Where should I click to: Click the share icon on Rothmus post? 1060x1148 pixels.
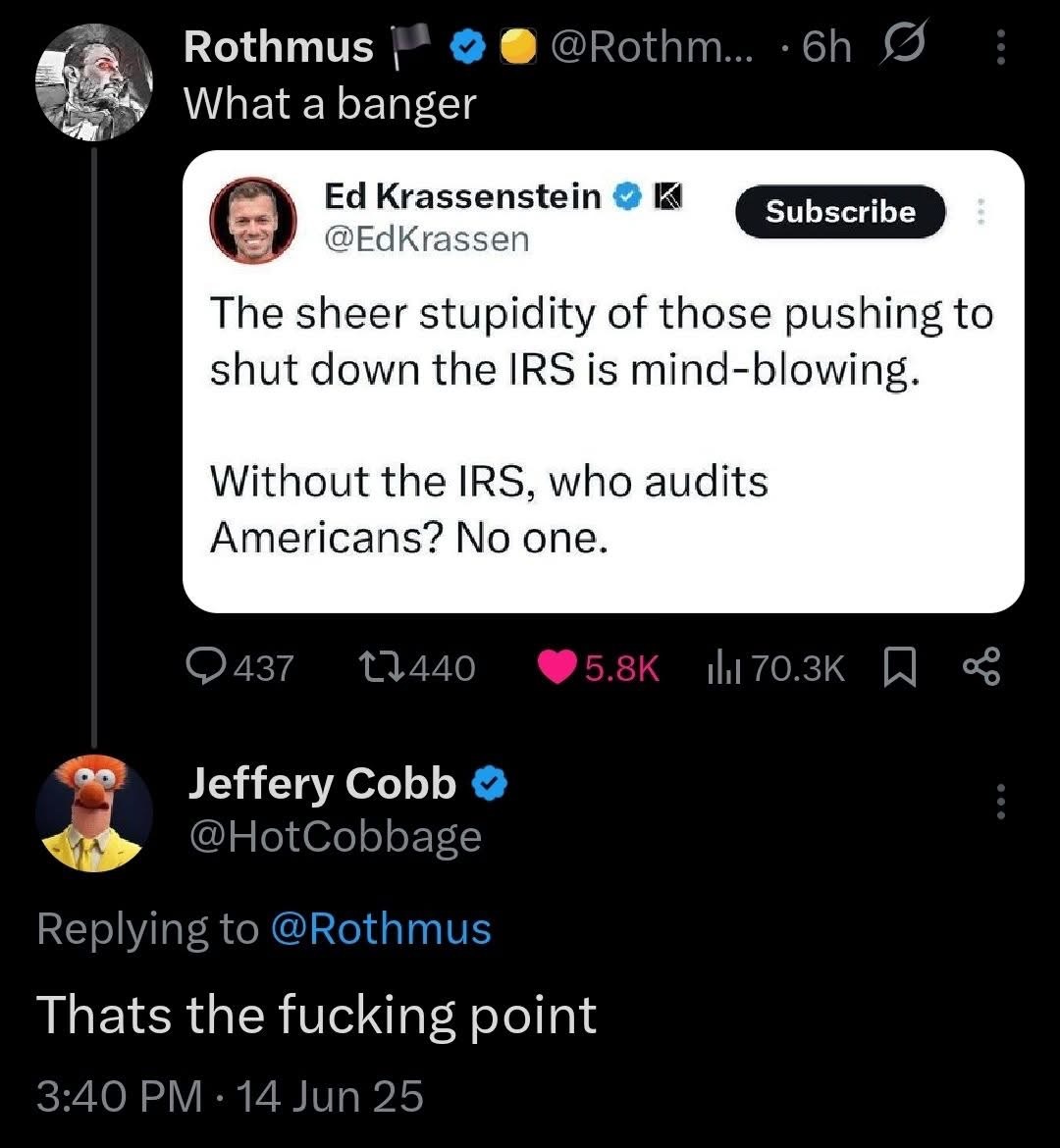click(x=980, y=667)
